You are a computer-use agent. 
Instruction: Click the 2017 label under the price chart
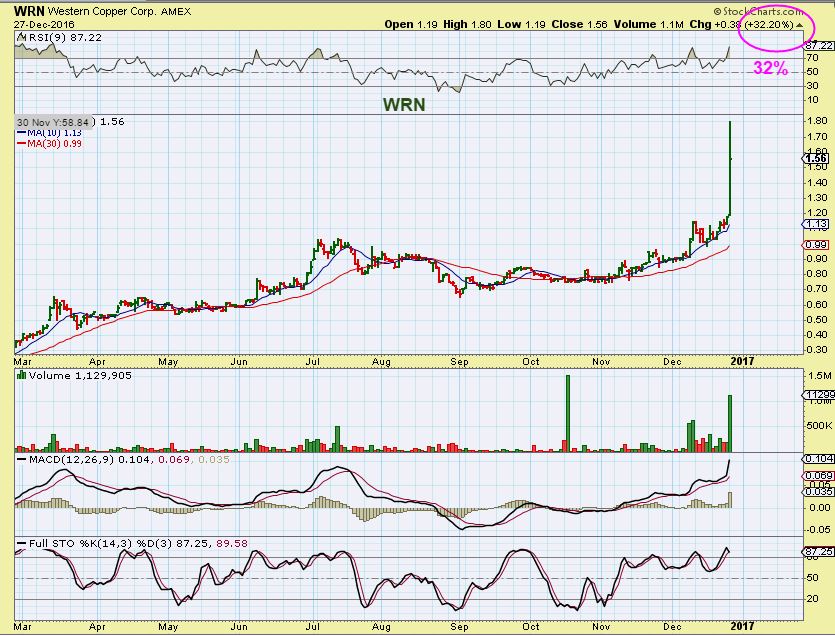[742, 361]
